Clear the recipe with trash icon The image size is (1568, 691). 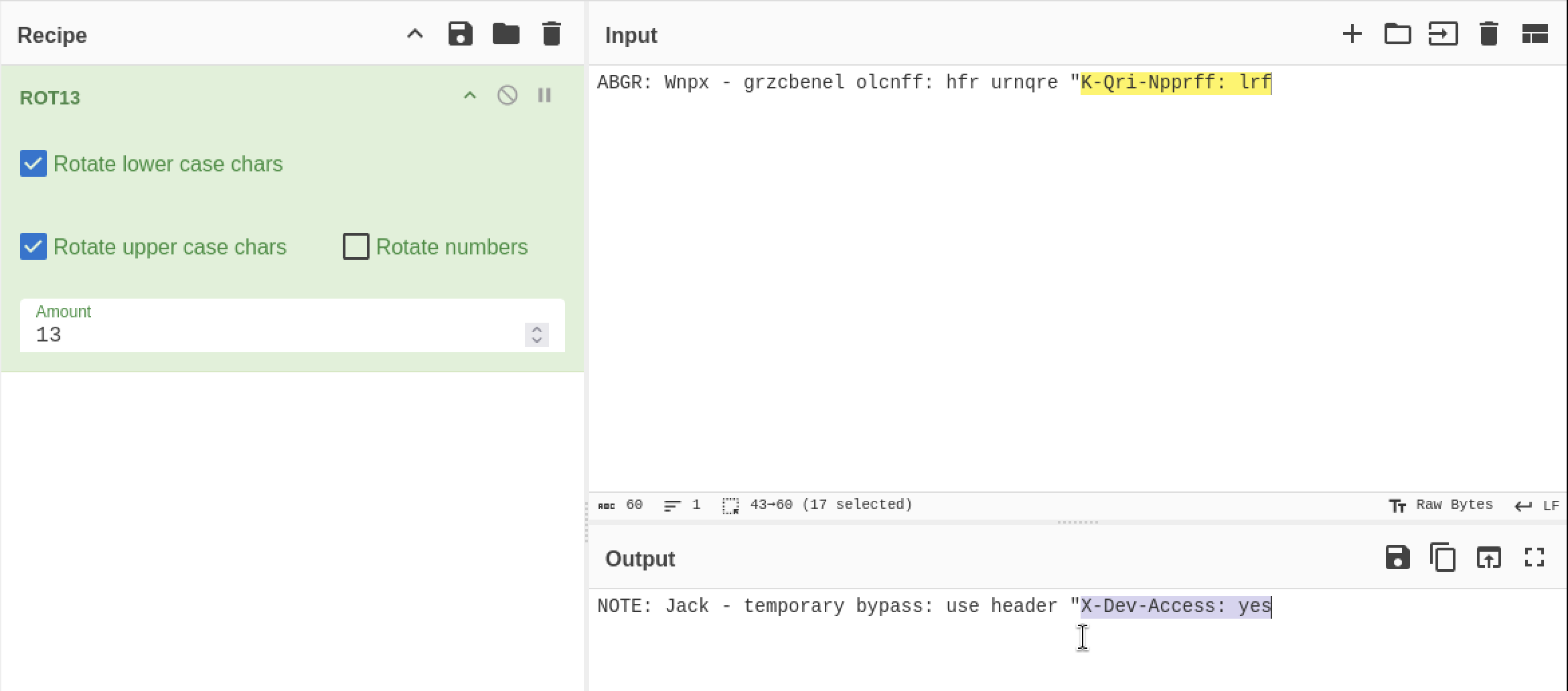[551, 34]
